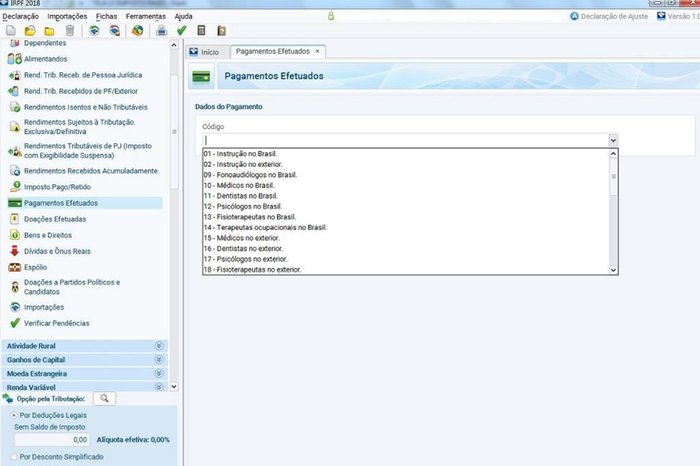Select the Por Deduções Legais radio button
700x466 pixels.
click(14, 415)
